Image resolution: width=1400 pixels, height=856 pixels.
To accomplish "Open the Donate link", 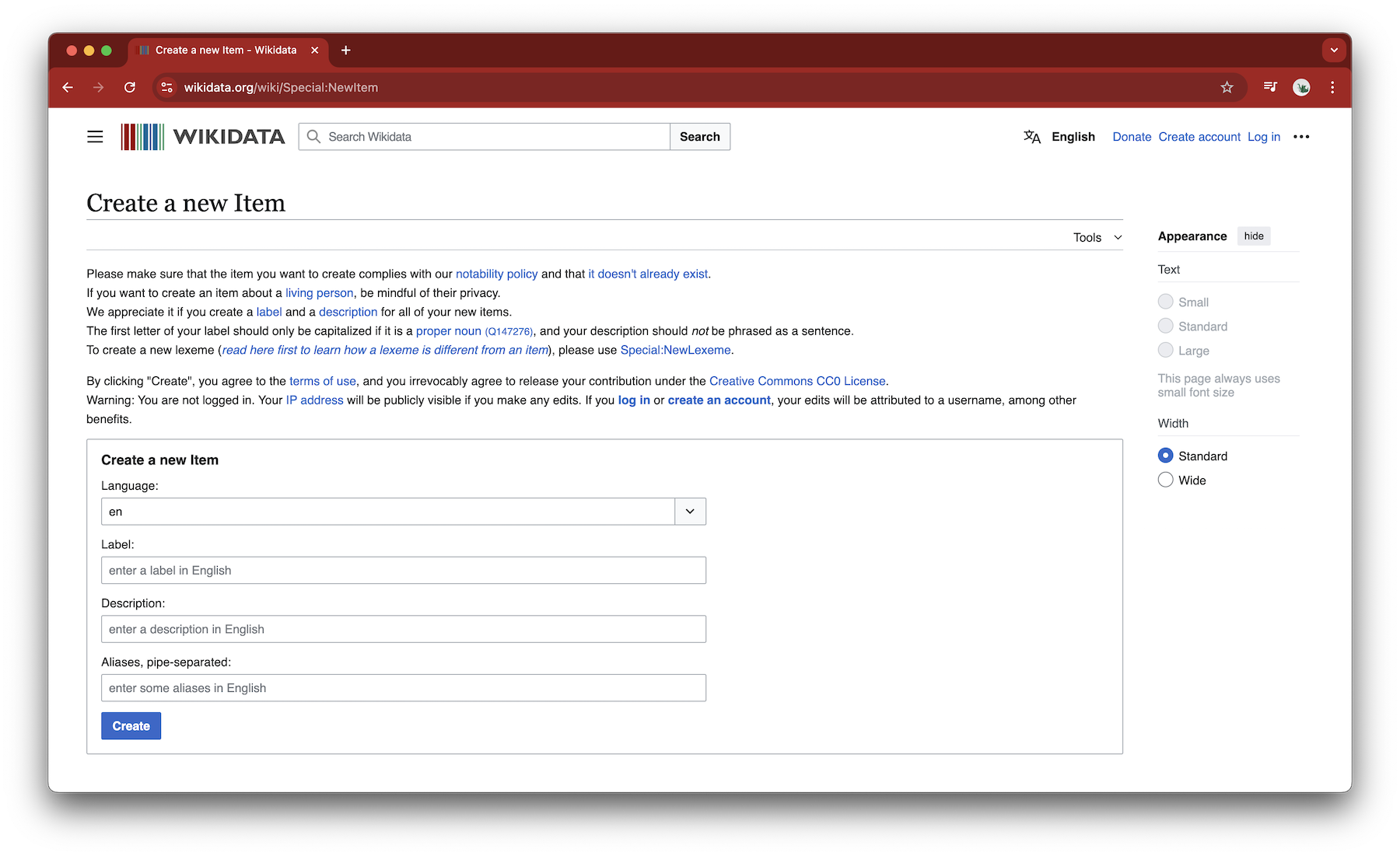I will tap(1132, 137).
